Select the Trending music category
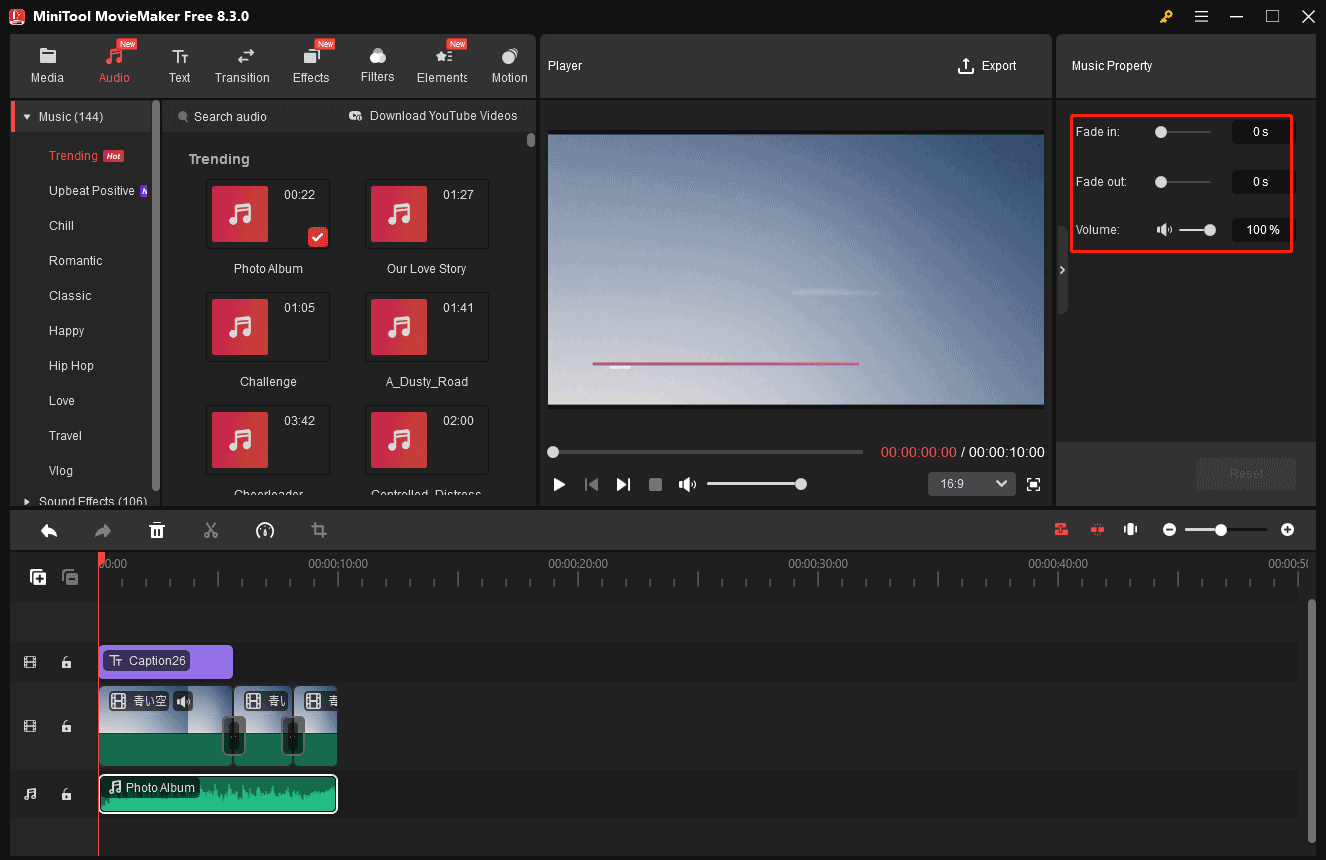Viewport: 1326px width, 860px height. 73,156
